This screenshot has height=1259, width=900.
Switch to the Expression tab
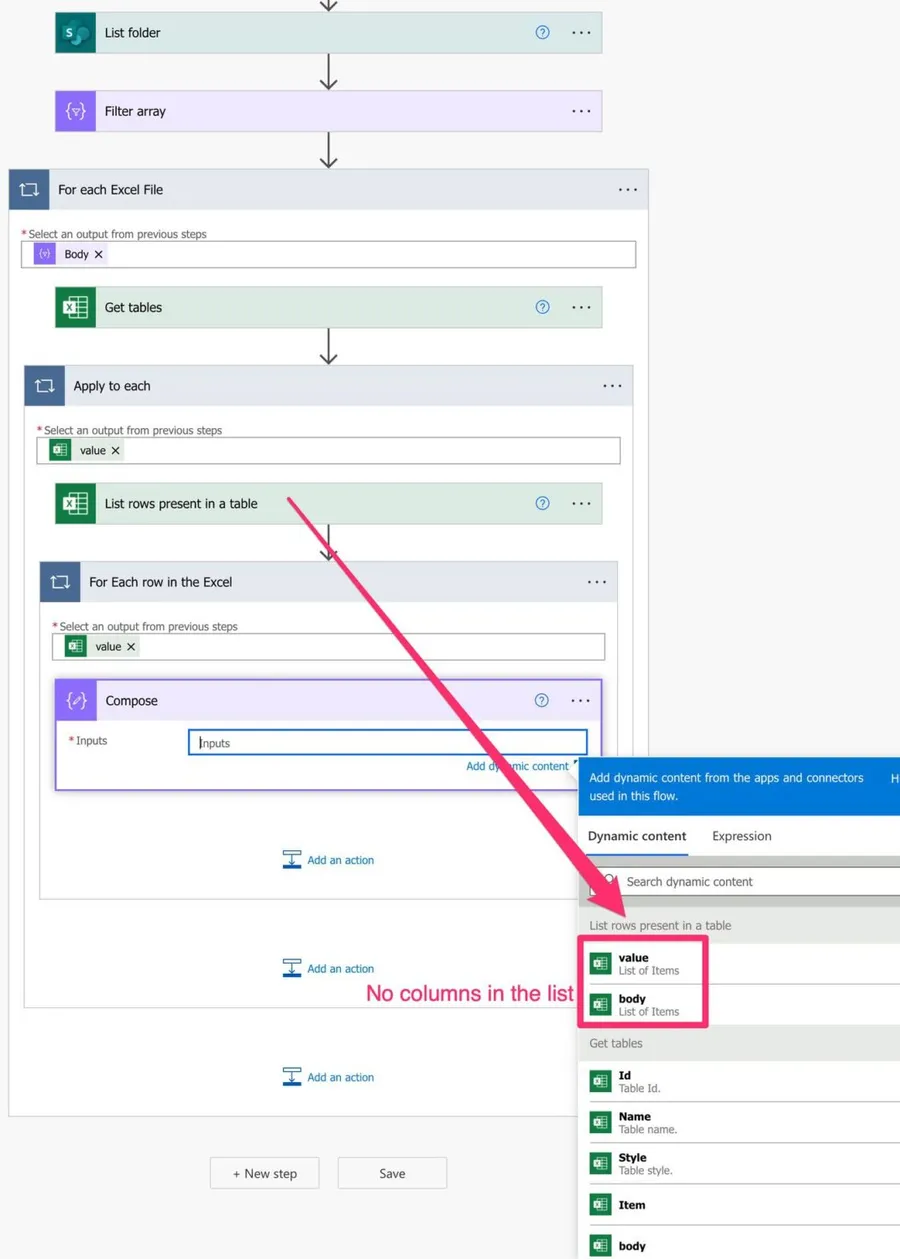coord(741,836)
